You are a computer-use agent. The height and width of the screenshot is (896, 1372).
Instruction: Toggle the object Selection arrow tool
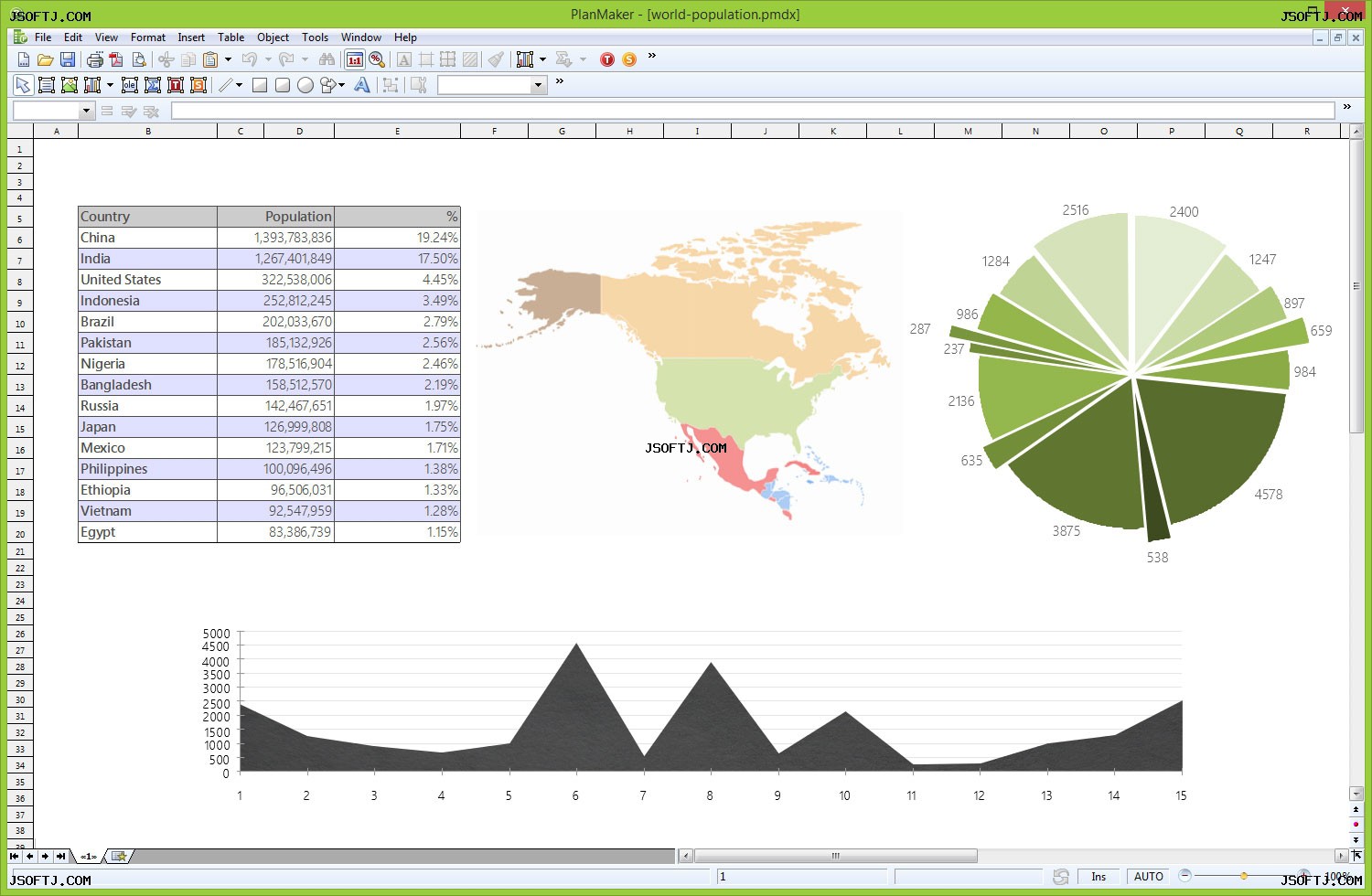tap(23, 85)
